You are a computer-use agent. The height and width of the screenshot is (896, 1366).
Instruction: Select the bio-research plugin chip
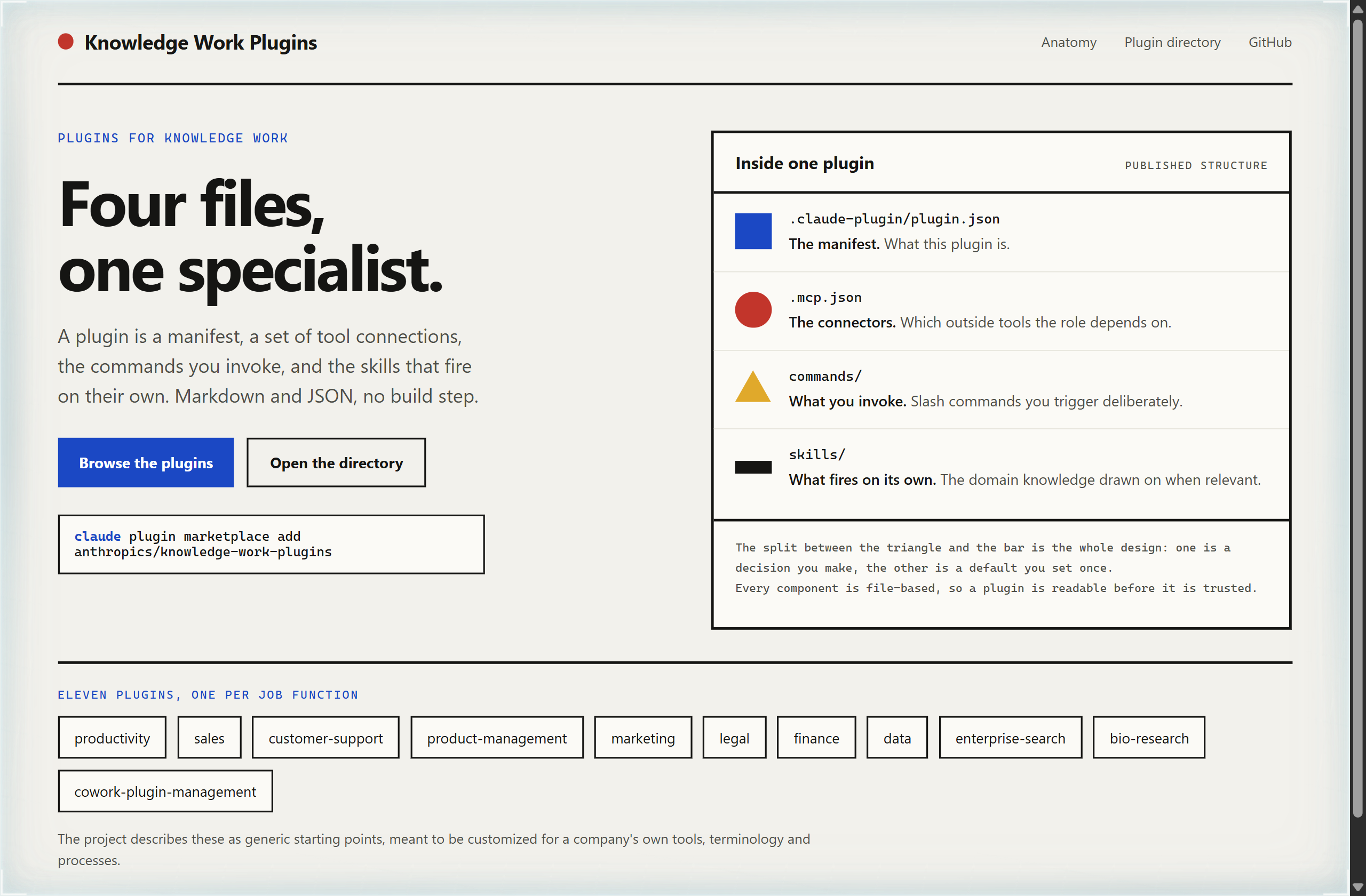tap(1148, 738)
